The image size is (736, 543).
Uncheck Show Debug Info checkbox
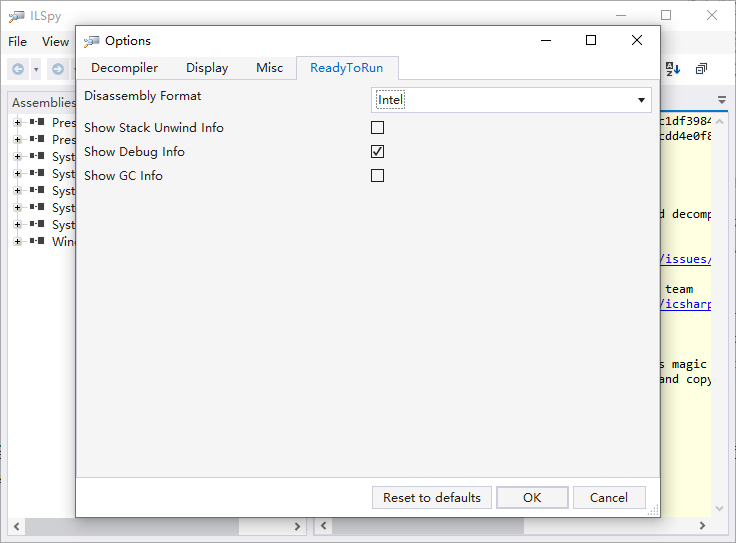pyautogui.click(x=377, y=152)
